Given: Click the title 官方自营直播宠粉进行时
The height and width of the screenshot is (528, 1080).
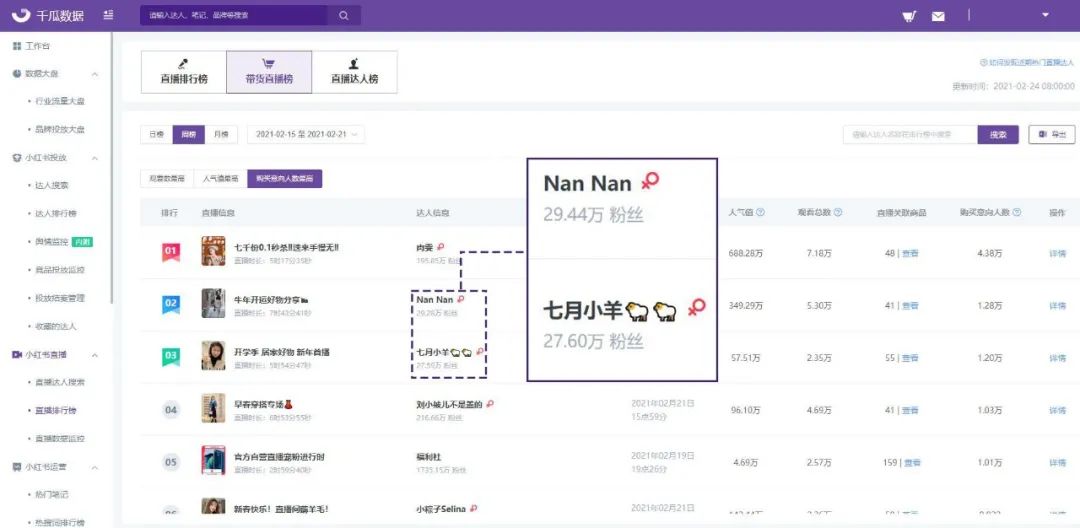Looking at the screenshot, I should click(x=279, y=457).
